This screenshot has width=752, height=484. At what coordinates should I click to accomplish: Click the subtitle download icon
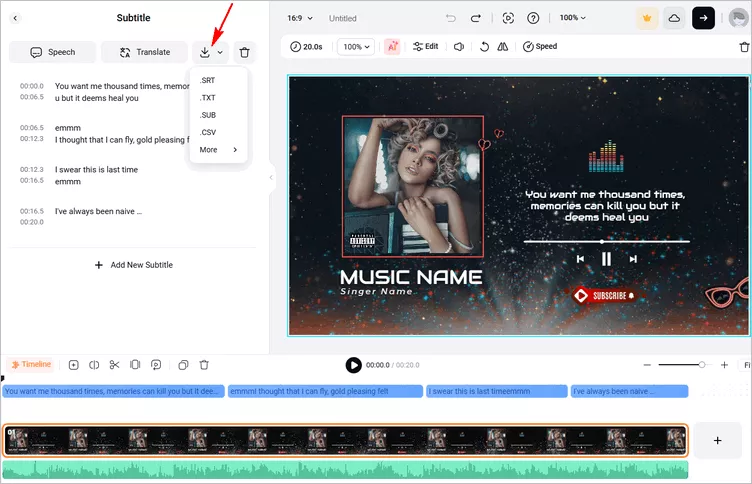205,52
